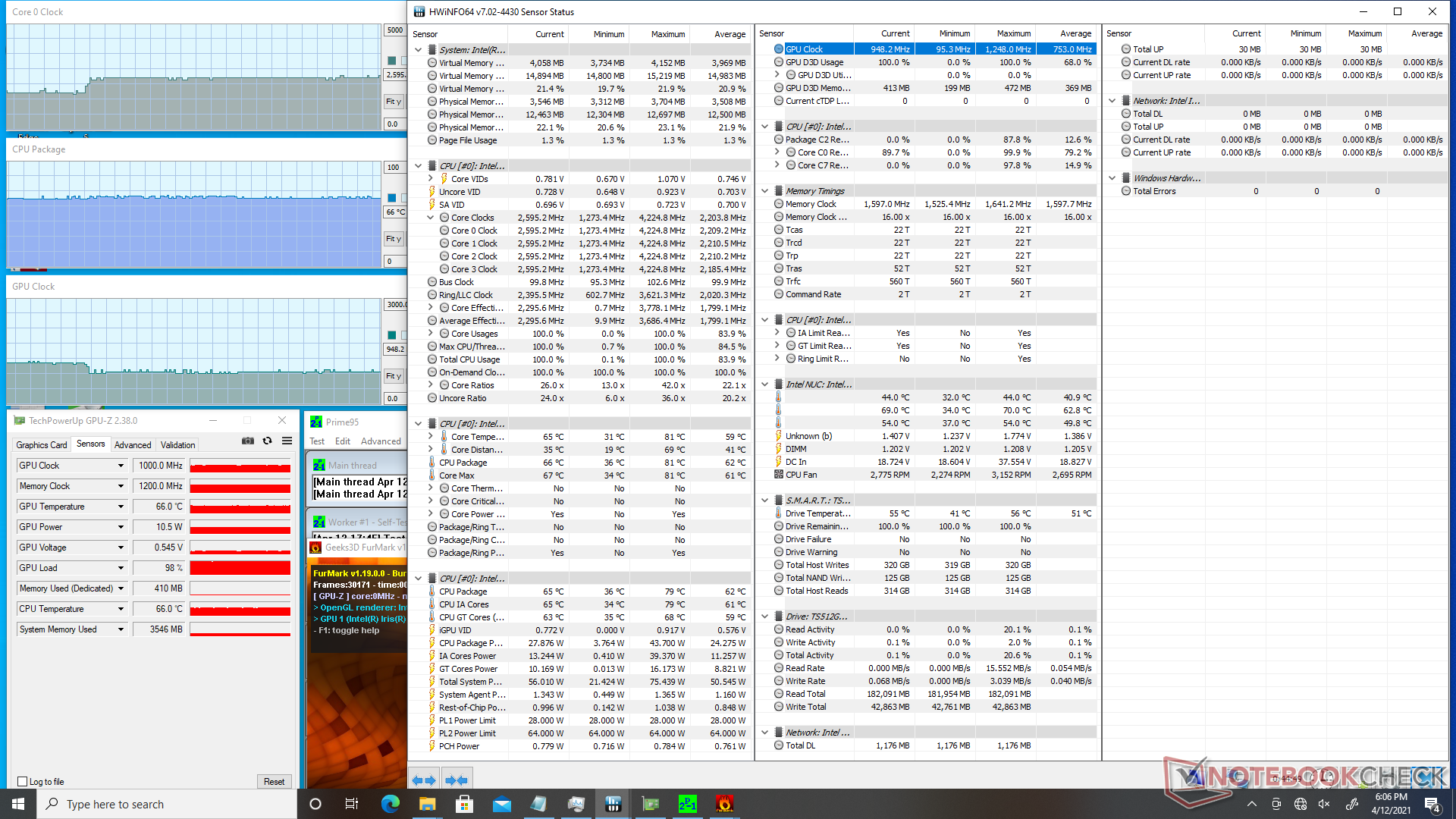
Task: Click the GPU-Z refresh icon
Action: tap(267, 441)
